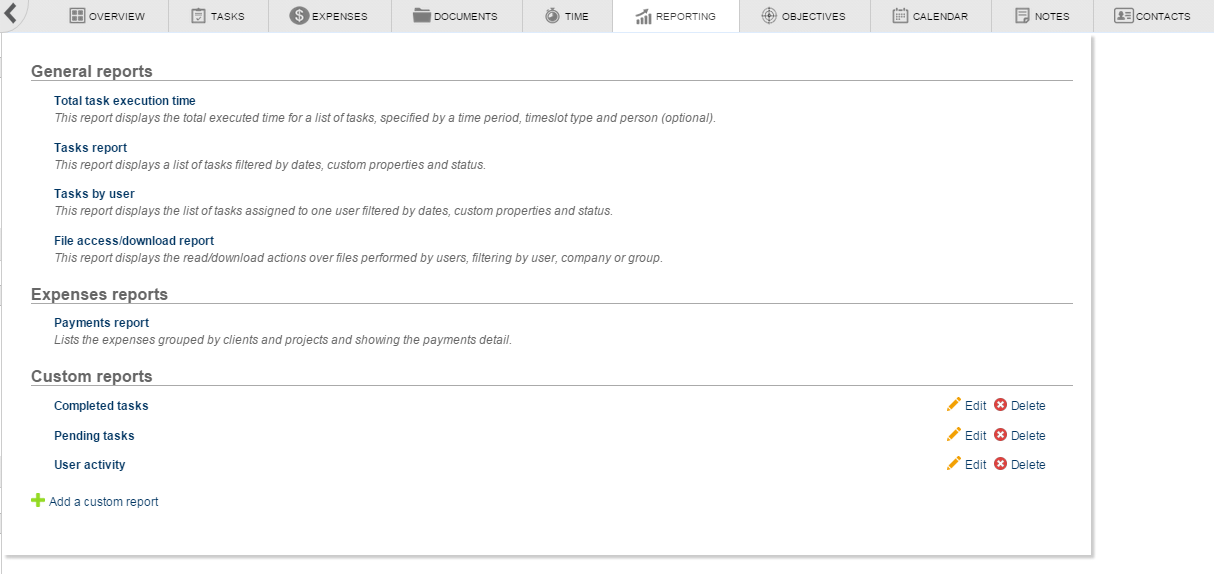Click the red delete icon for User activity
Viewport: 1214px width, 574px height.
1000,464
